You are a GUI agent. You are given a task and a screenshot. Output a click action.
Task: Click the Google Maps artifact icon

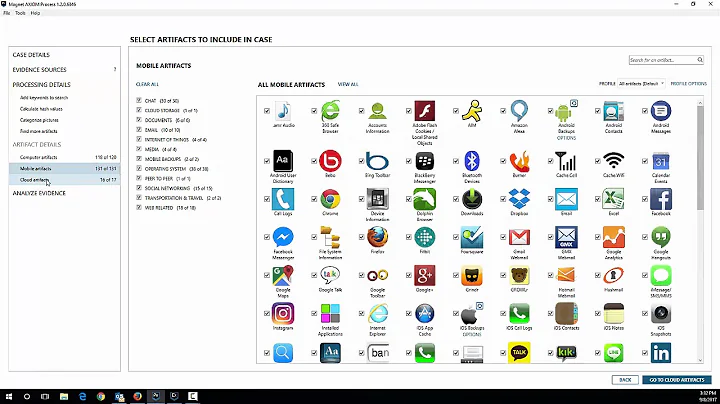[283, 275]
